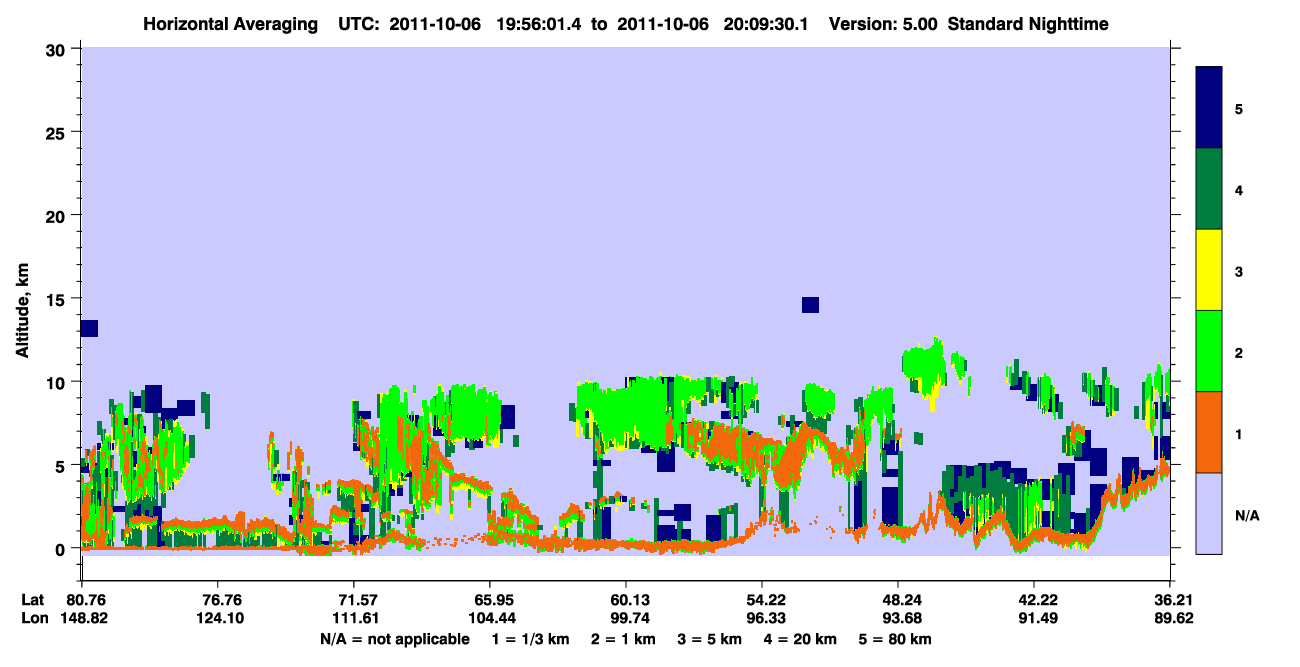Screen dimensions: 1300x667
Task: Click the 5 altitude tick label
Action: tap(63, 465)
